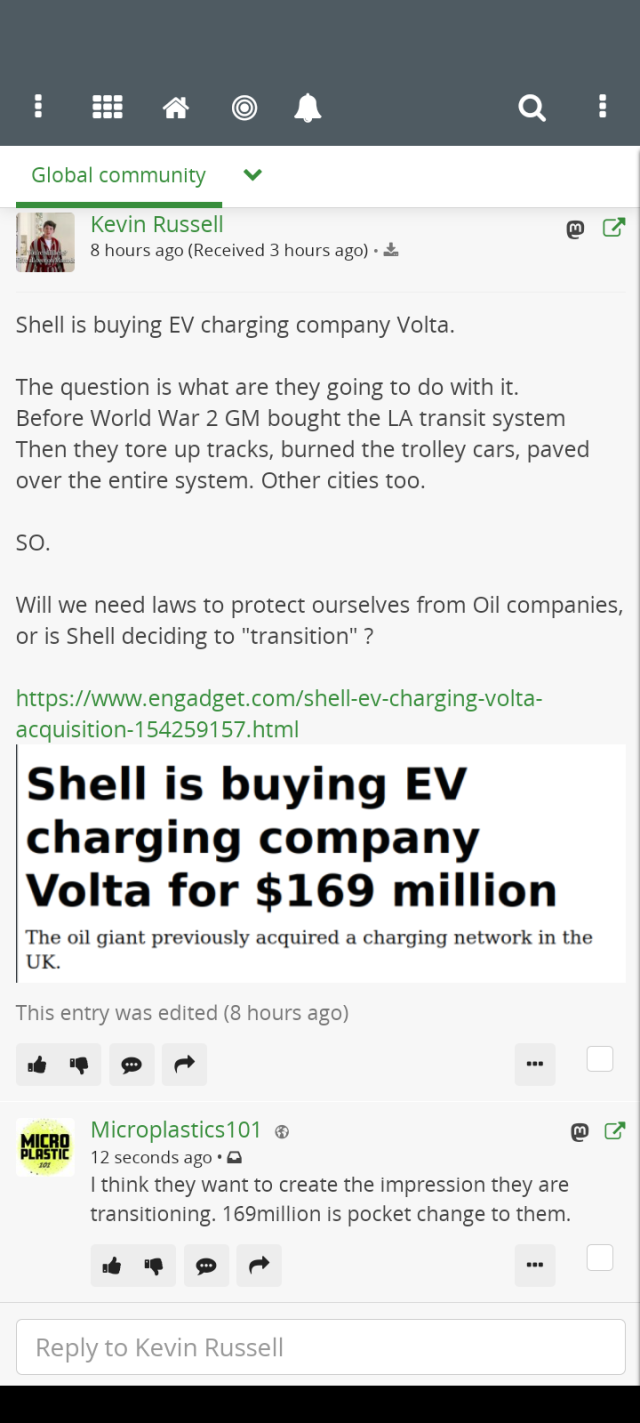The height and width of the screenshot is (1423, 640).
Task: Like Kevin Russell's post with thumbs up
Action: (38, 1065)
